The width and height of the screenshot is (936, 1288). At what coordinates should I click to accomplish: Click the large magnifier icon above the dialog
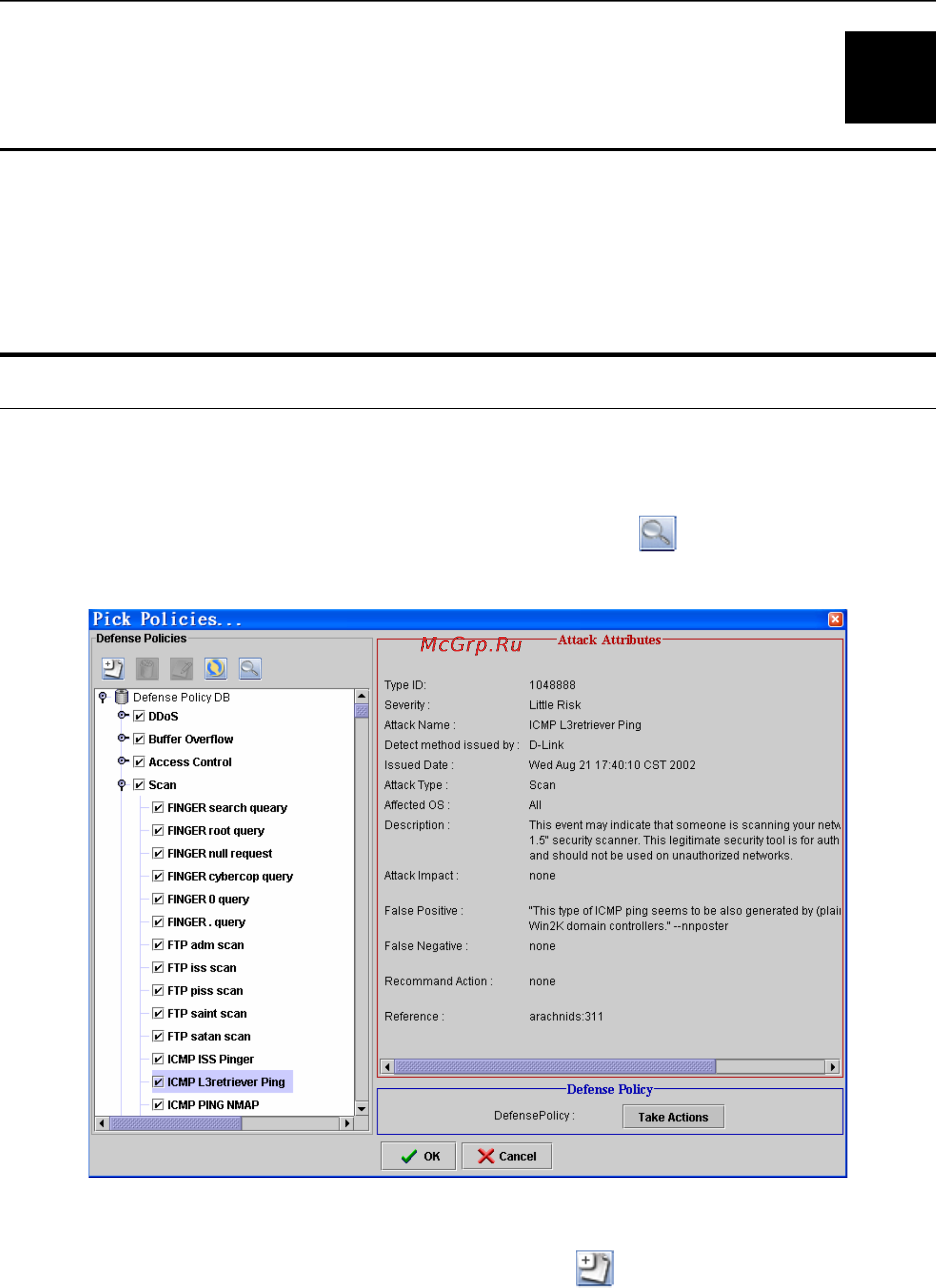pyautogui.click(x=657, y=533)
